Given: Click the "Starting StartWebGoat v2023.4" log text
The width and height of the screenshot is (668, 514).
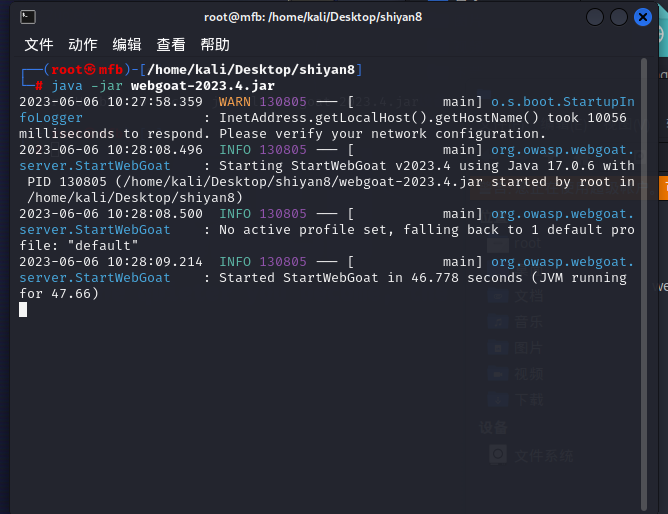Looking at the screenshot, I should click(x=335, y=166).
